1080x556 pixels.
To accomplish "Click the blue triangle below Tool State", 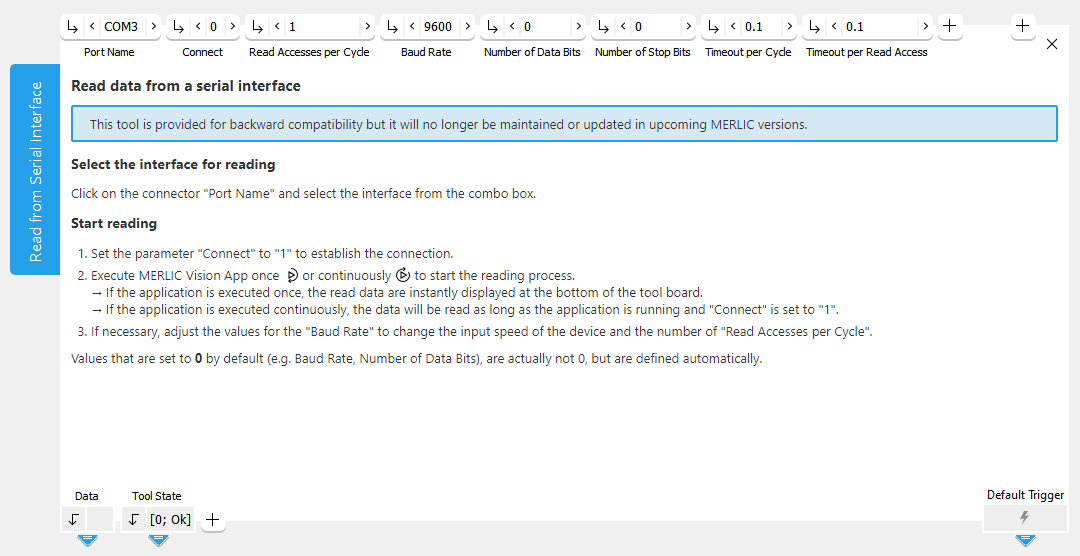I will pos(158,541).
